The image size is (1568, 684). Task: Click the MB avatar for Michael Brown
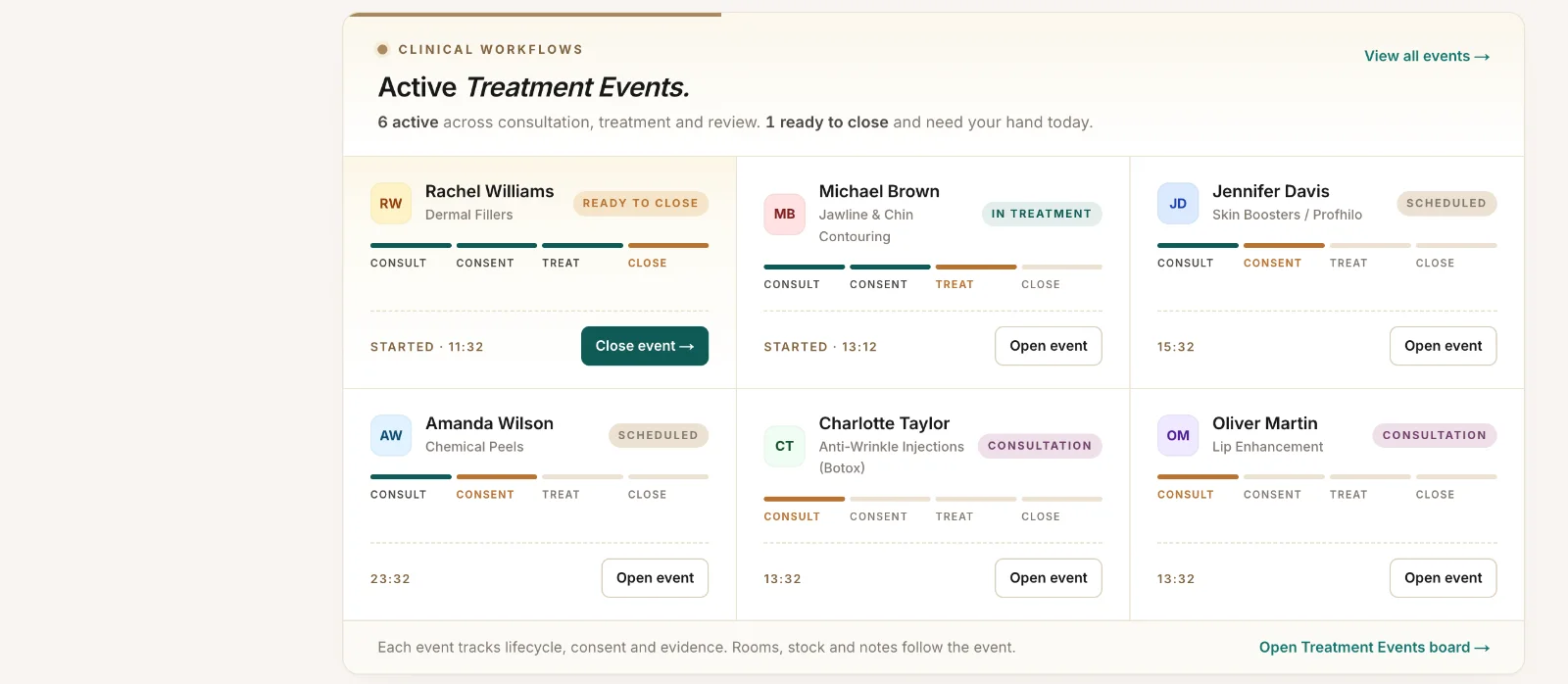pos(784,214)
